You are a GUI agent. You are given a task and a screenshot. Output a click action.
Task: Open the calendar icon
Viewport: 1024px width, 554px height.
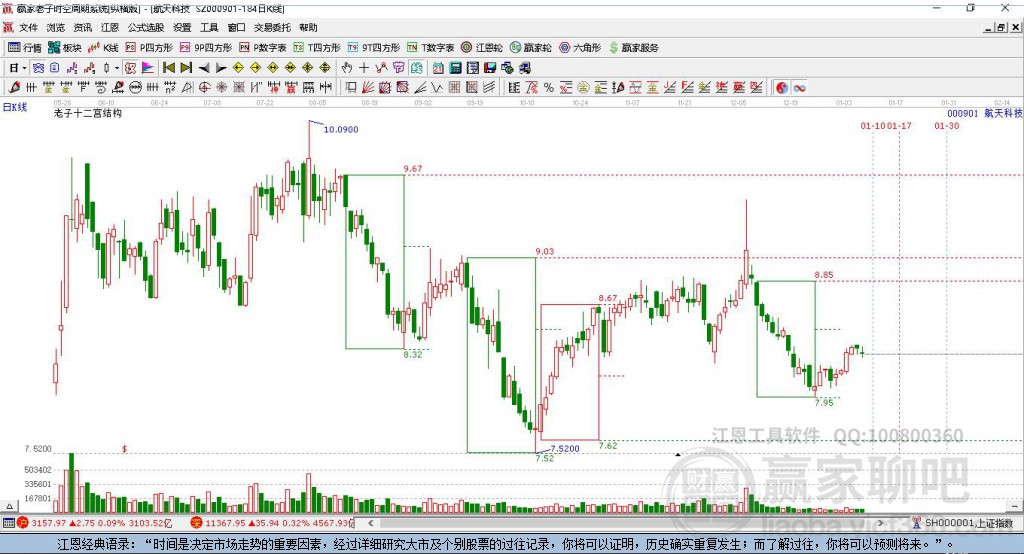tap(438, 68)
